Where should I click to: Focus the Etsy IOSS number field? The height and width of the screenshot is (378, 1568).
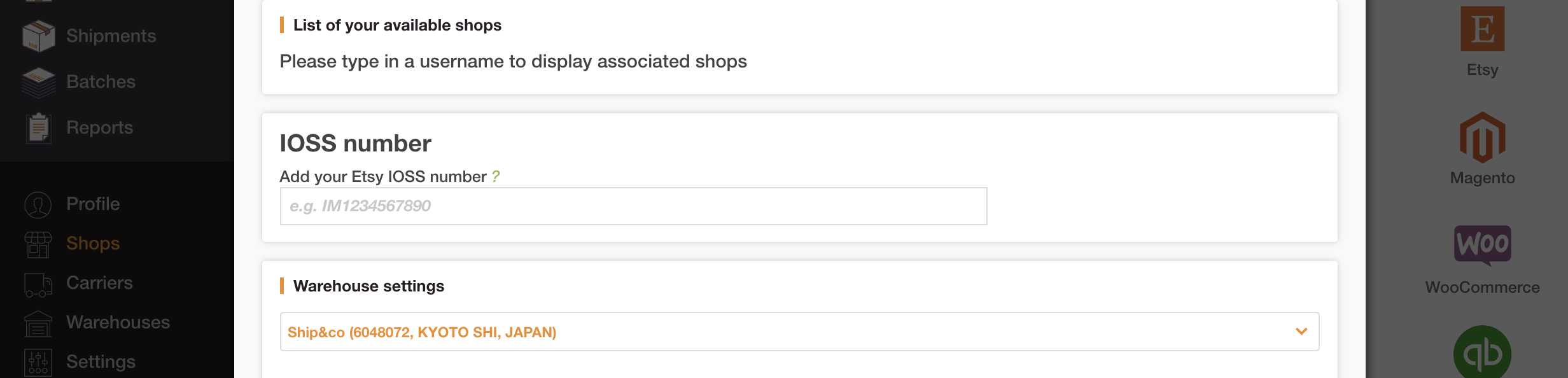pyautogui.click(x=633, y=206)
